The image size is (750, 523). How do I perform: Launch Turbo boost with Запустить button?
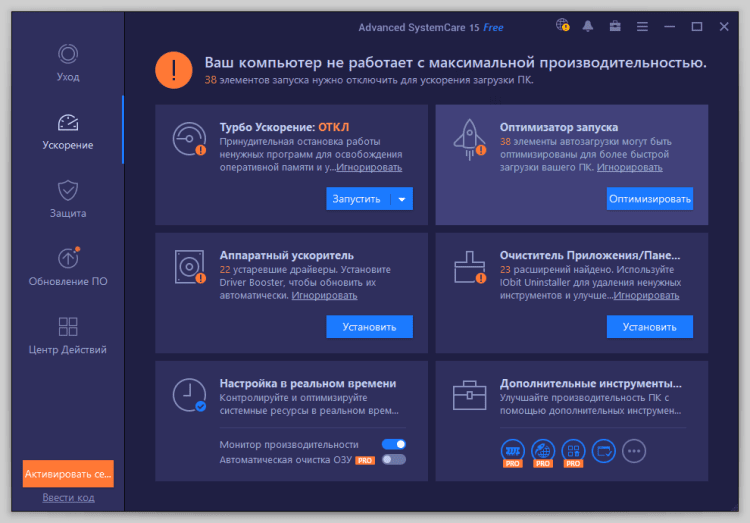(x=356, y=199)
